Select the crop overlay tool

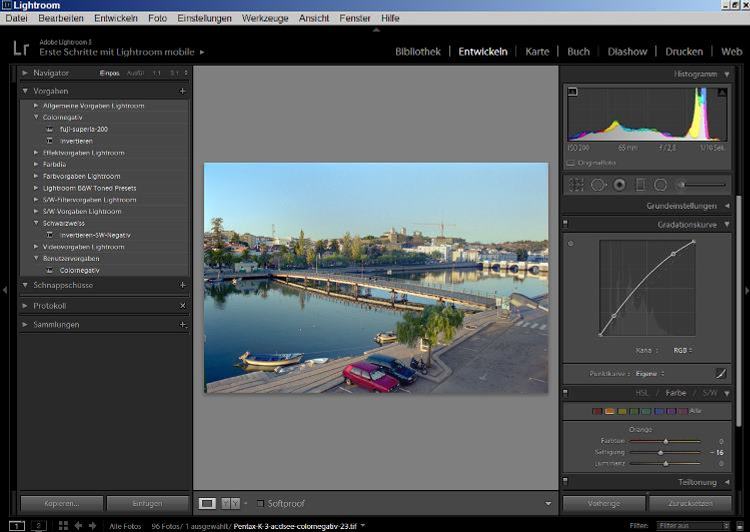point(577,184)
